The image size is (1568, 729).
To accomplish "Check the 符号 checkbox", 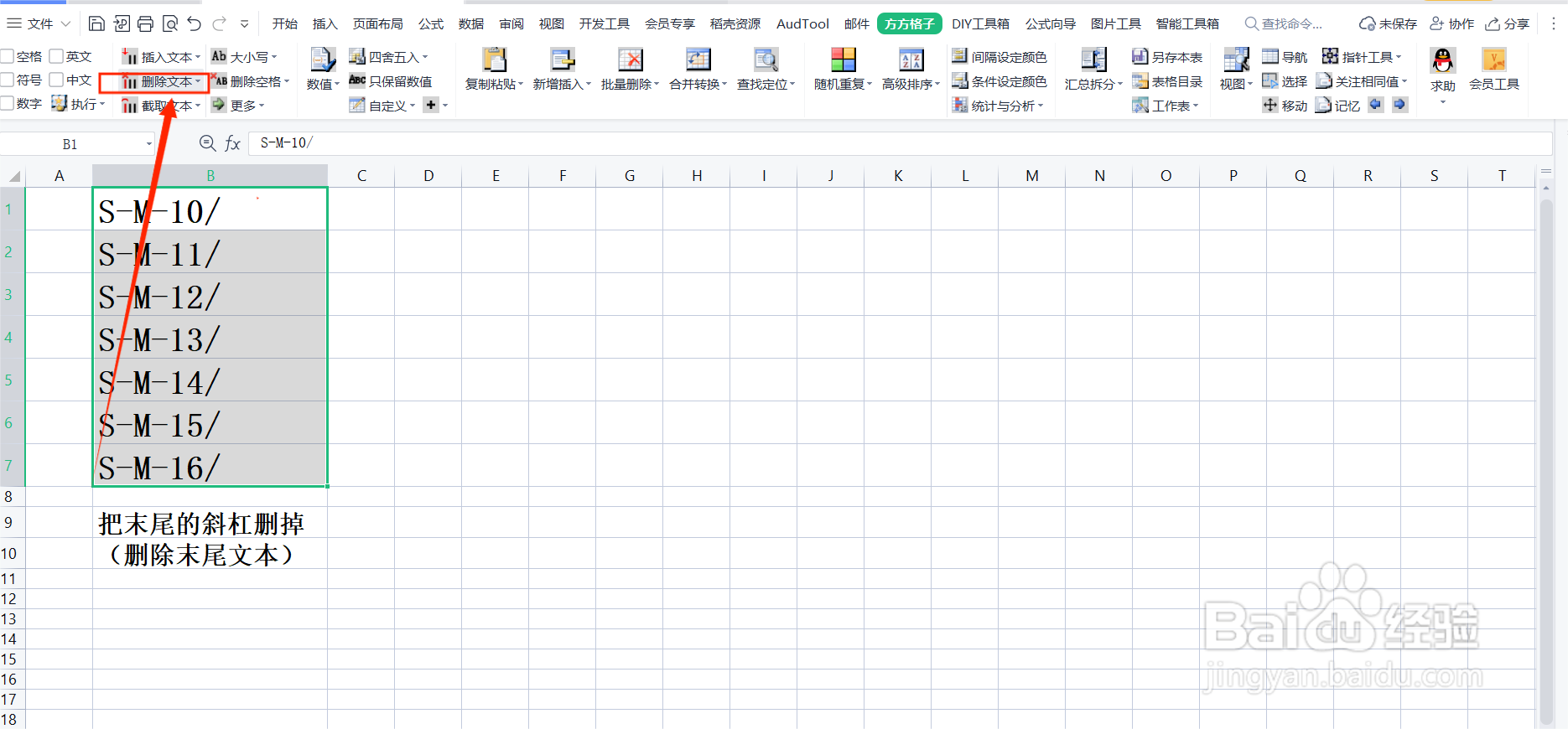I will coord(7,80).
